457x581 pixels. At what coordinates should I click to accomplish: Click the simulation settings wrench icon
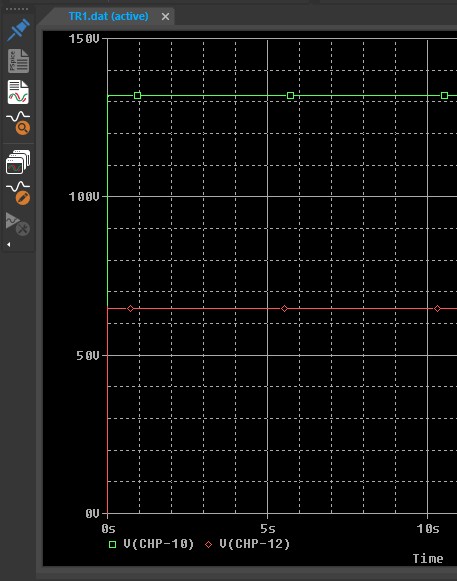coord(18,224)
